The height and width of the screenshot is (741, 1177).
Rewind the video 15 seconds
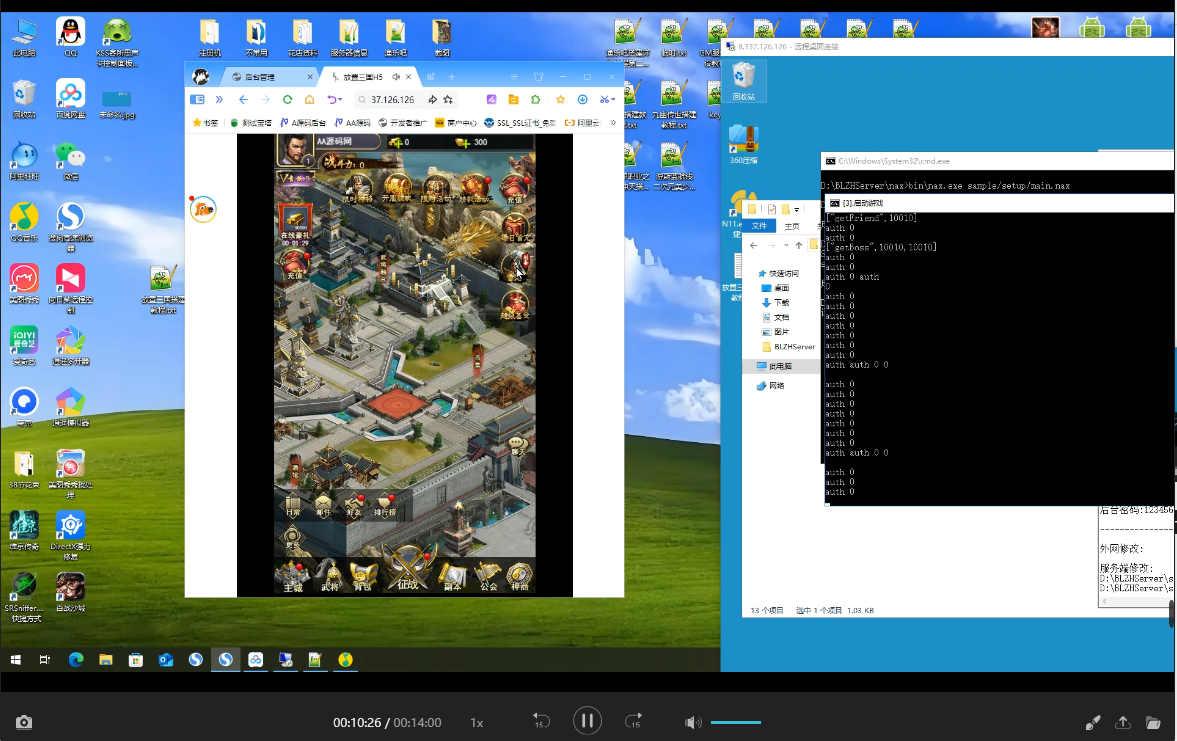coord(540,721)
